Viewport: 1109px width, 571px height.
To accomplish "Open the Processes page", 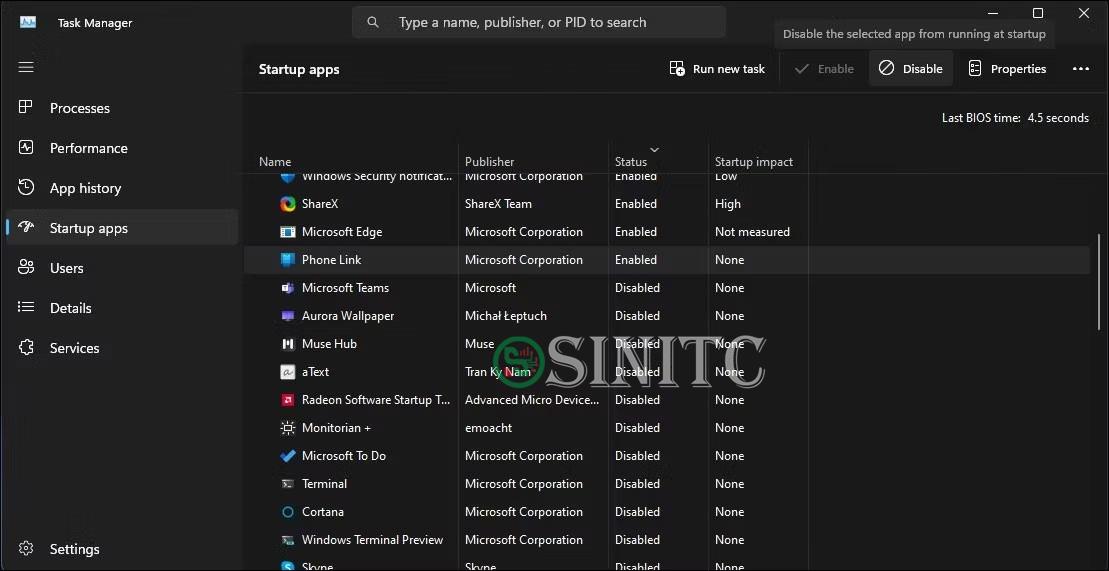I will [122, 108].
